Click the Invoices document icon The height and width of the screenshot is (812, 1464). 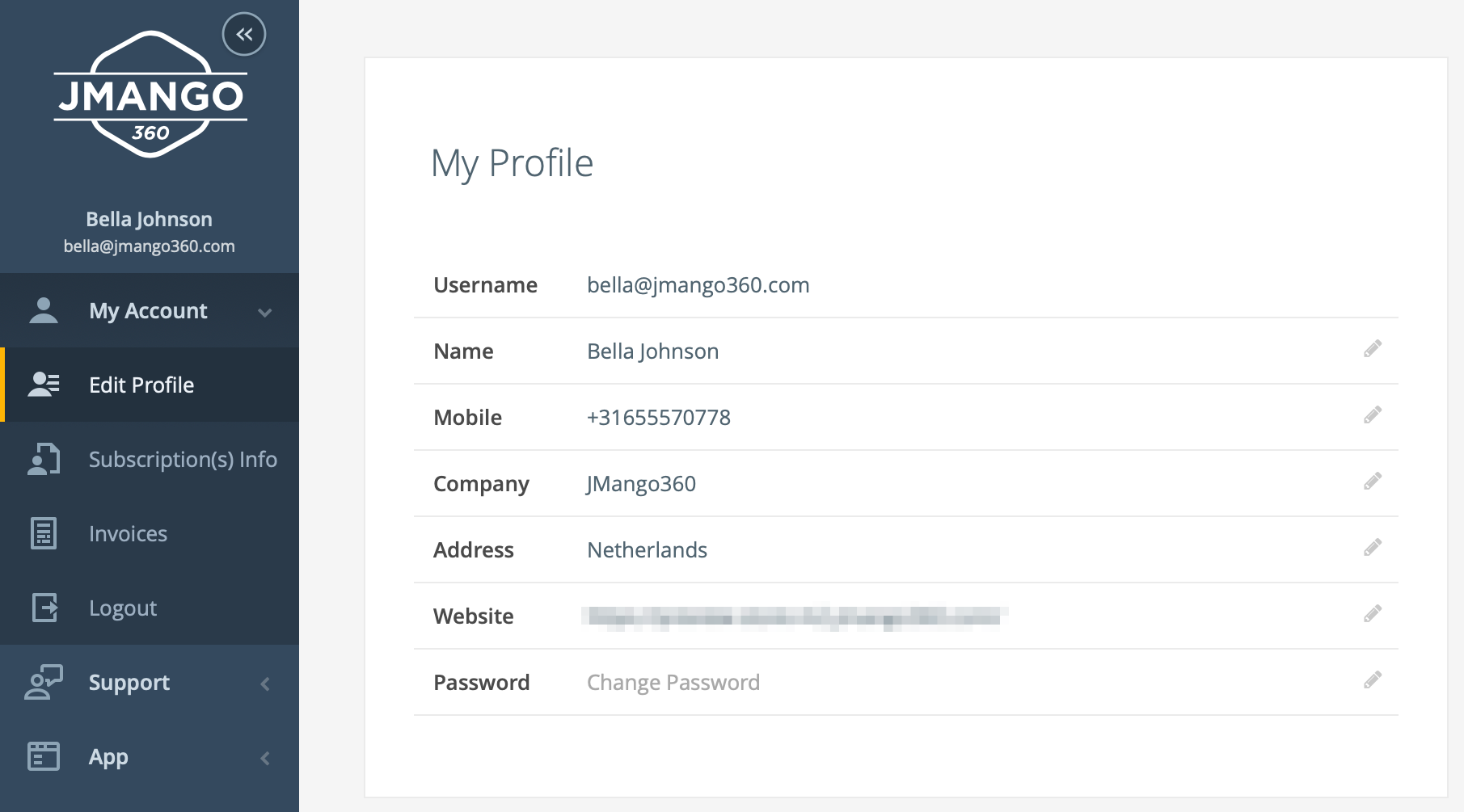pyautogui.click(x=44, y=533)
